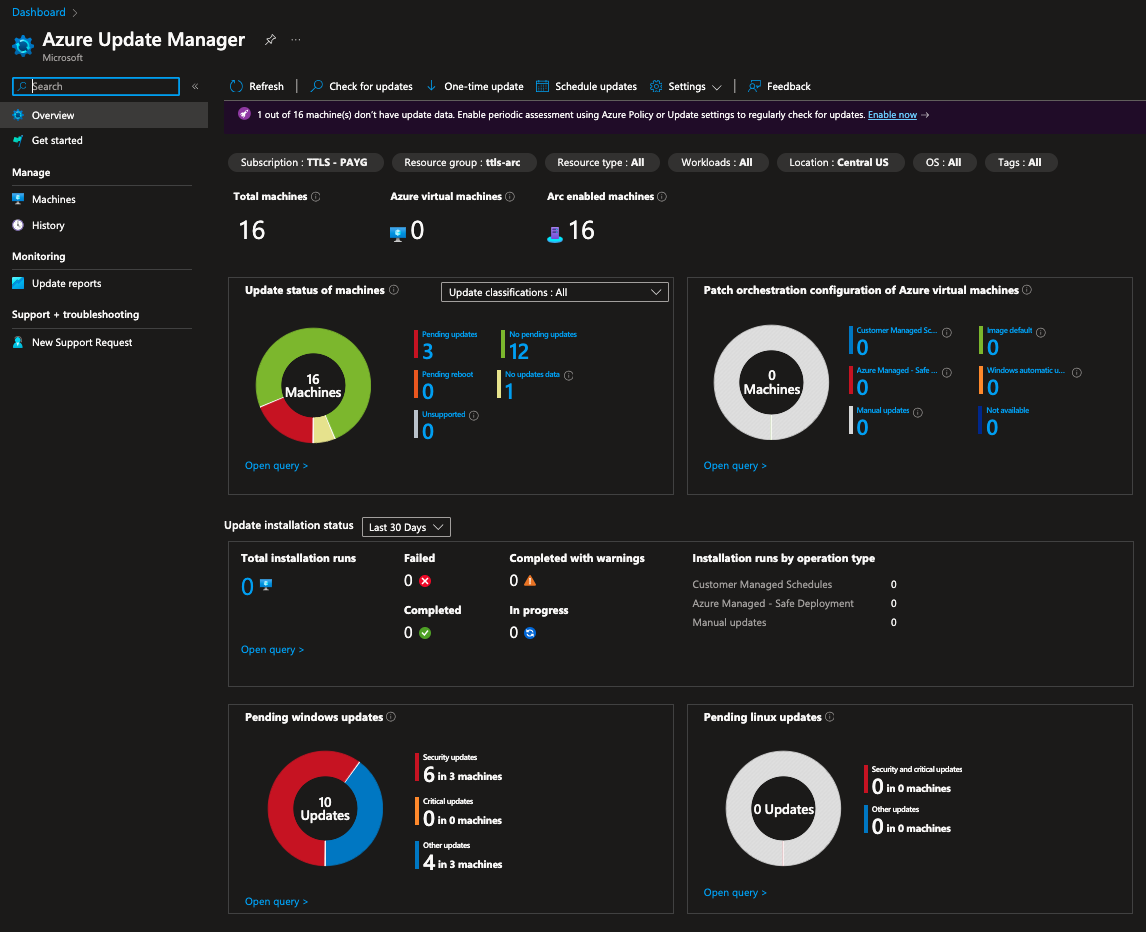Screen dimensions: 1146x932
Task: Click the Pending updates count 3
Action: click(428, 352)
